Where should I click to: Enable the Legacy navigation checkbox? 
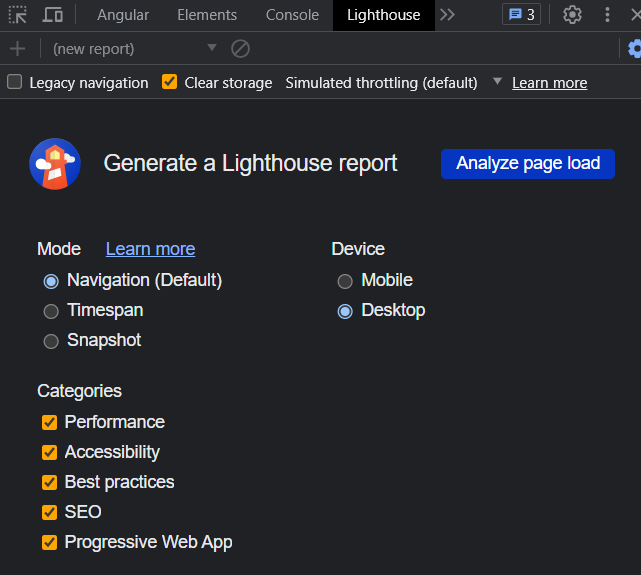coord(15,82)
